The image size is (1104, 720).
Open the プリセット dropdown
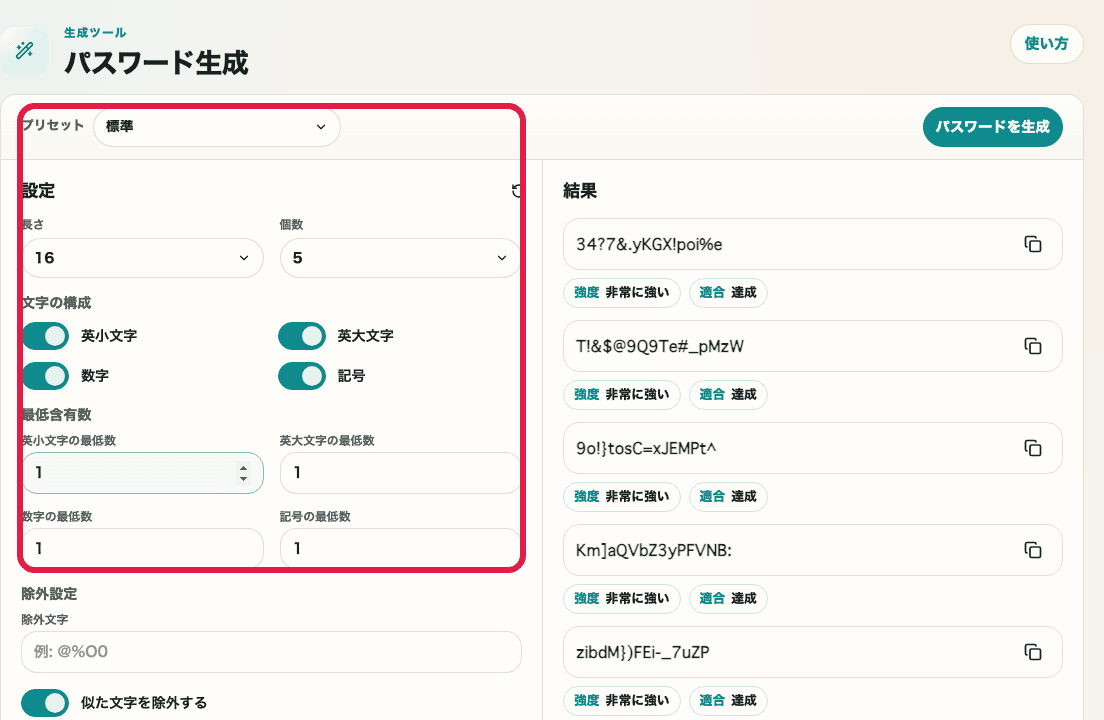217,127
